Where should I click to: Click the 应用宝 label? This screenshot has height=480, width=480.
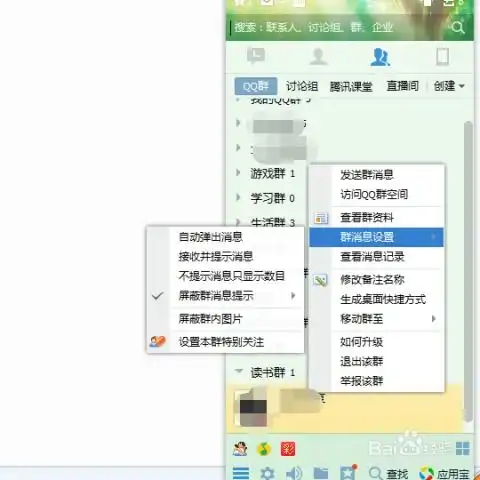(453, 474)
